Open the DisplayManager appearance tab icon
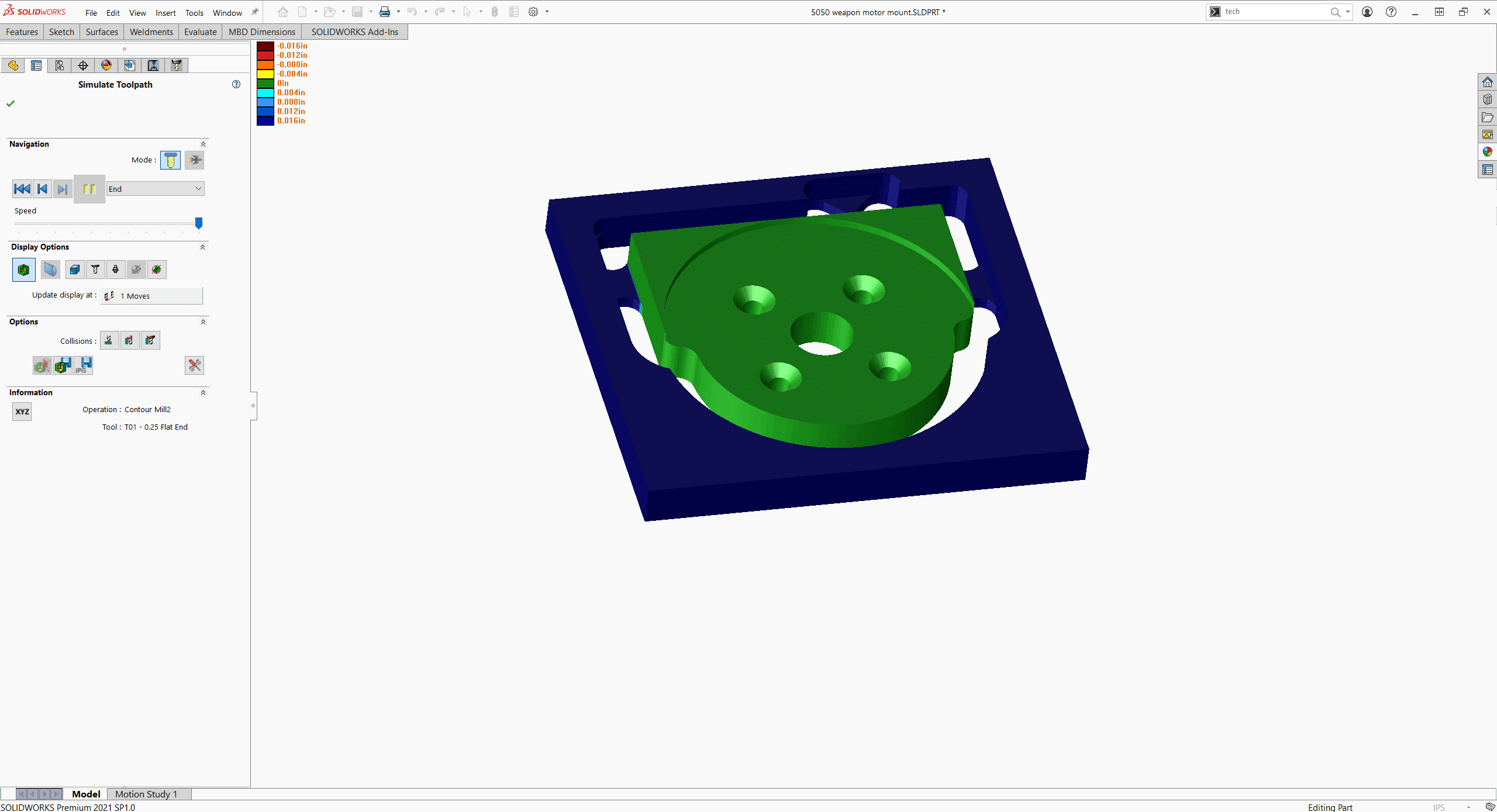Viewport: 1497px width, 812px height. [106, 65]
